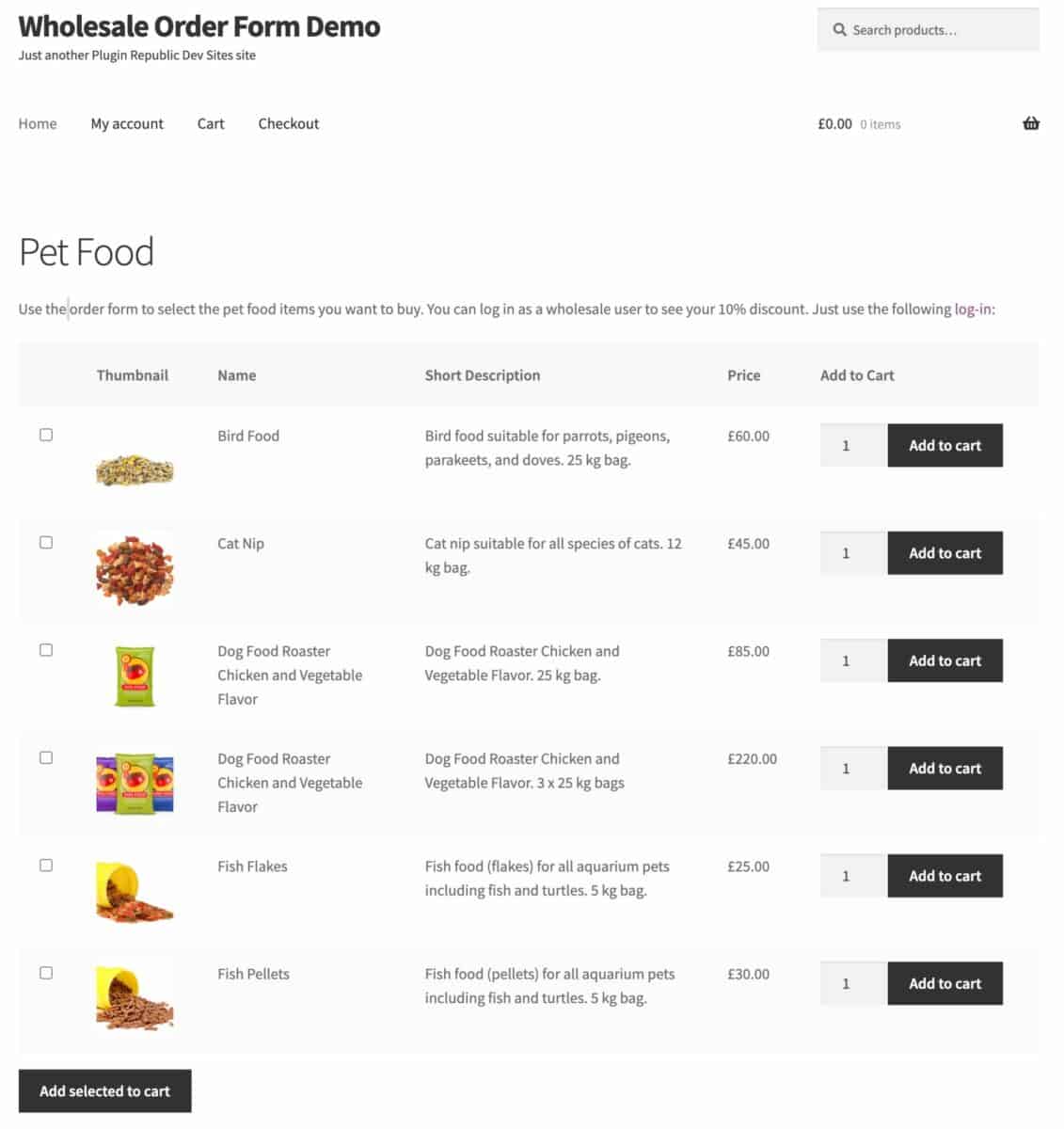Click the log-in link in the description

(x=972, y=309)
